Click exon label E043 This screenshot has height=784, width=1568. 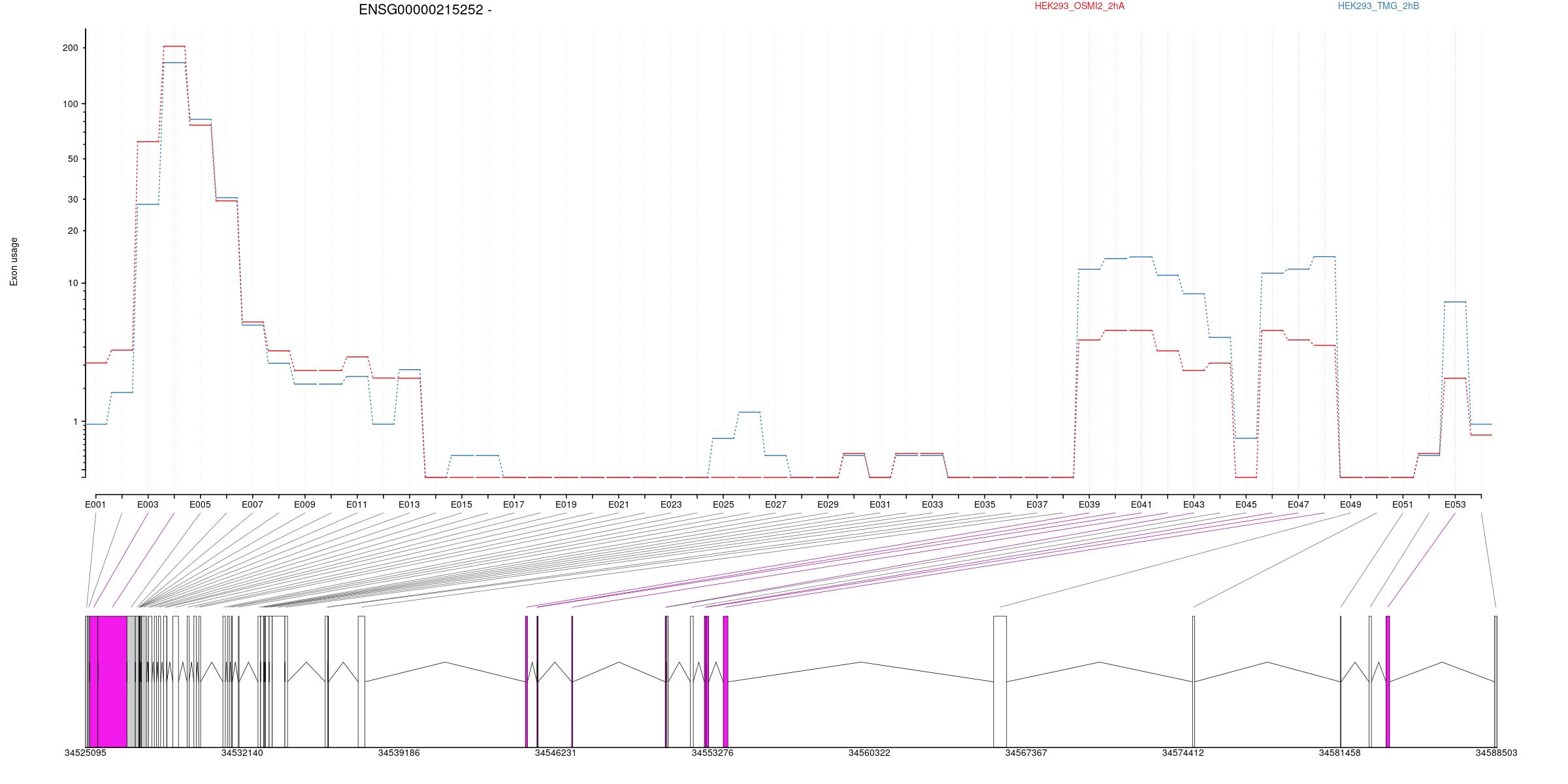click(1194, 504)
